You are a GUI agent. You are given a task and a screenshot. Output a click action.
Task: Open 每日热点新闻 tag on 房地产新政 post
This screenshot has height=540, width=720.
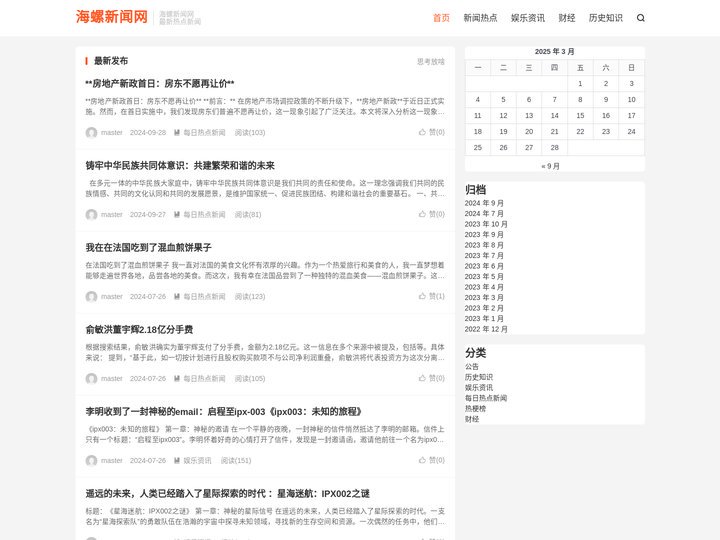204,133
